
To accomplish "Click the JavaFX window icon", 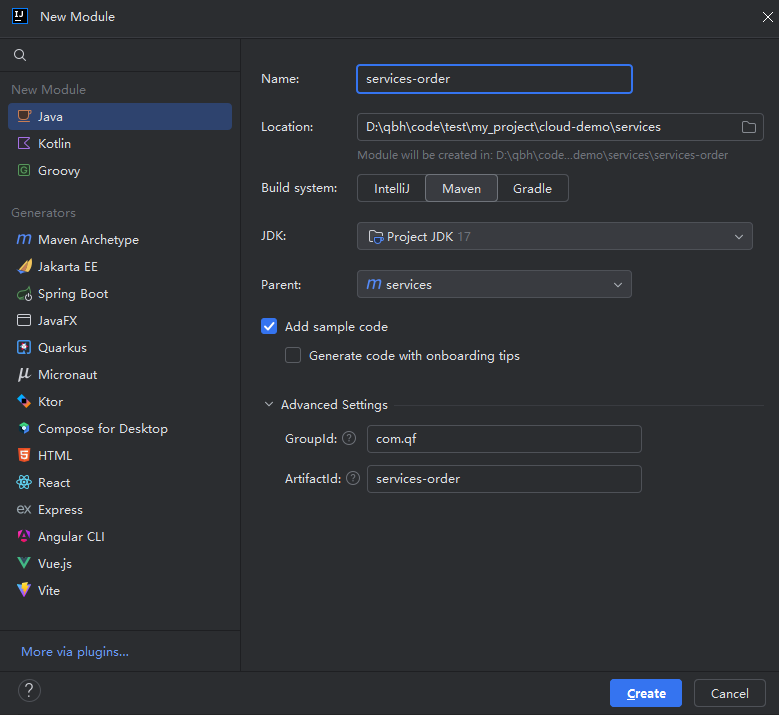I will pos(24,320).
